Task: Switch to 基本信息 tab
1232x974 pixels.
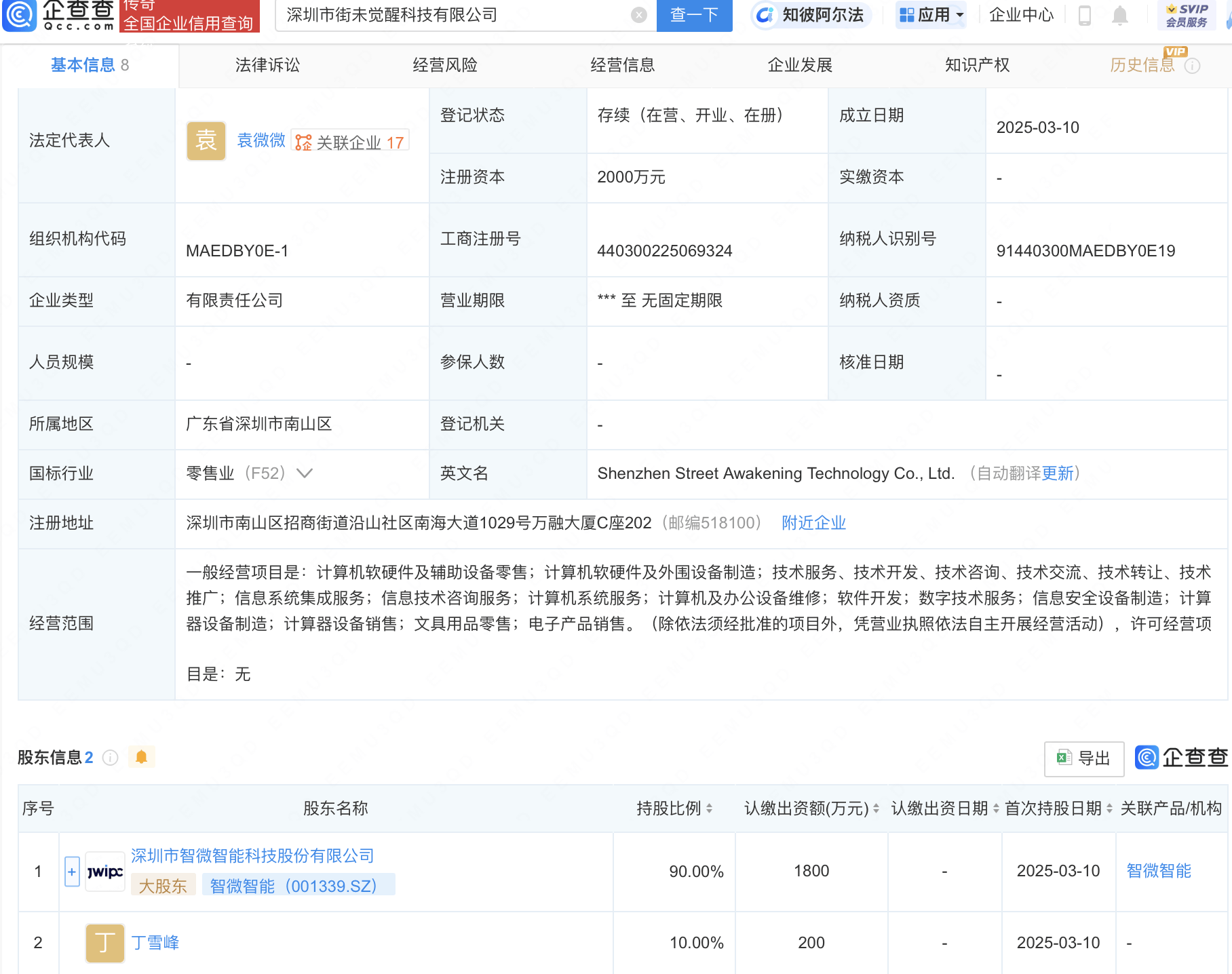Action: tap(90, 65)
